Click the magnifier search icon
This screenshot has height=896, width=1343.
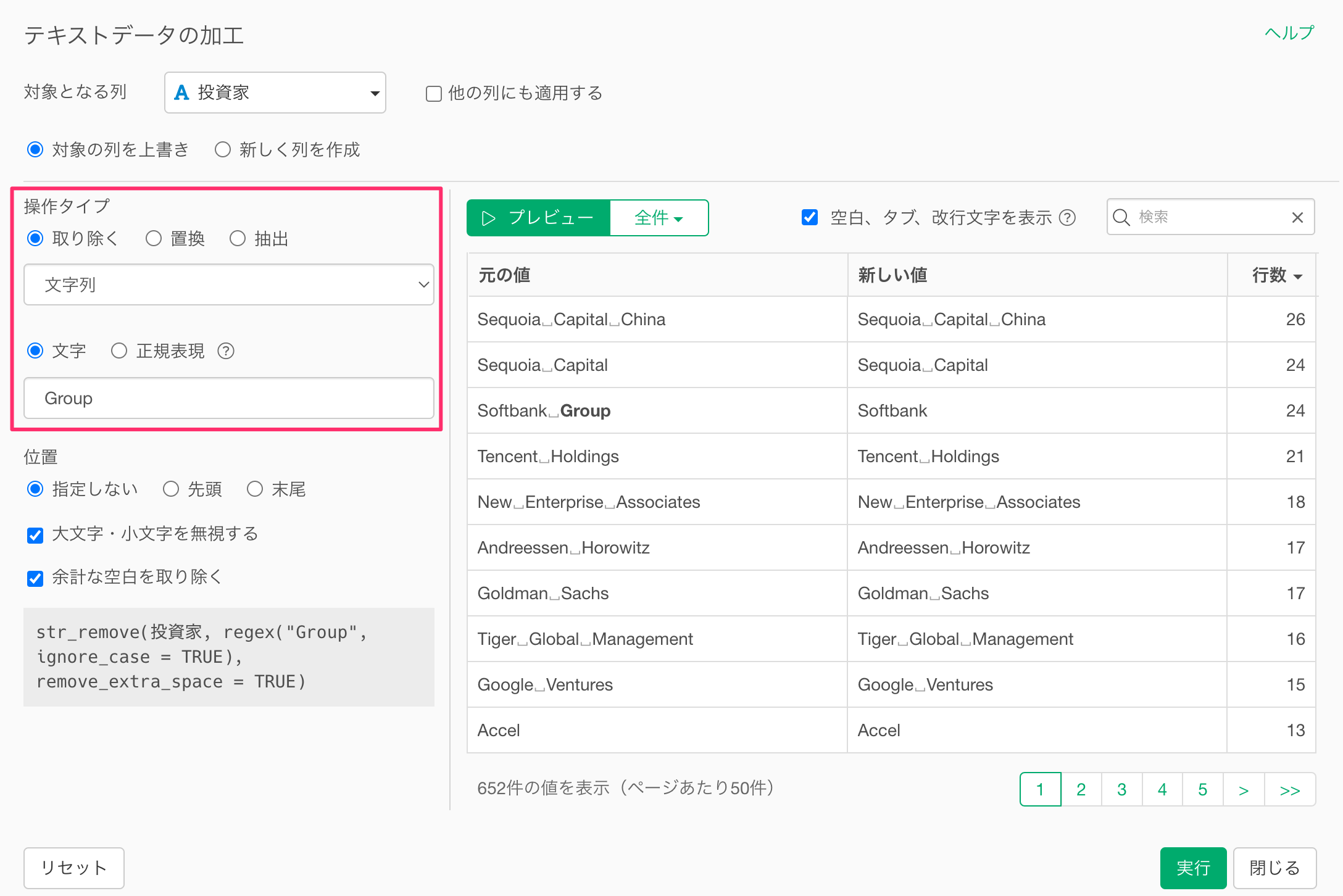tap(1121, 217)
